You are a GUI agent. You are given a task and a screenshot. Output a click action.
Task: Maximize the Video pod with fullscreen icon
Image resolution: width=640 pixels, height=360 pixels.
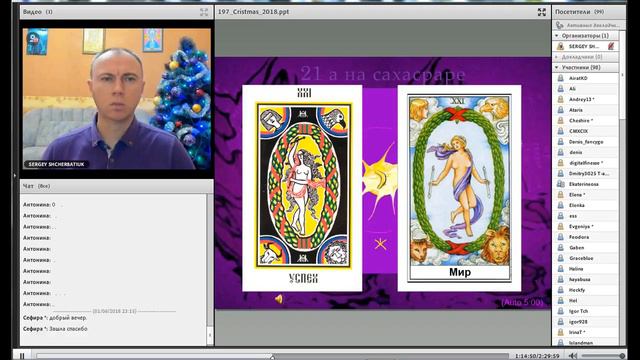click(x=204, y=12)
